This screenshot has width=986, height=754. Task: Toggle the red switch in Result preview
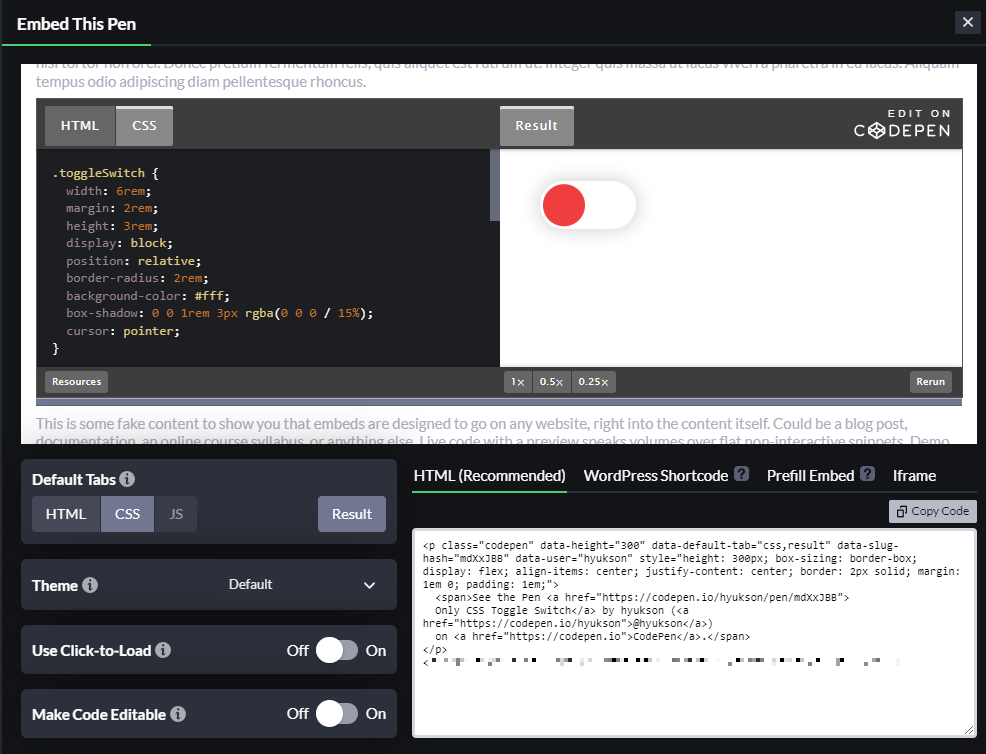click(589, 205)
